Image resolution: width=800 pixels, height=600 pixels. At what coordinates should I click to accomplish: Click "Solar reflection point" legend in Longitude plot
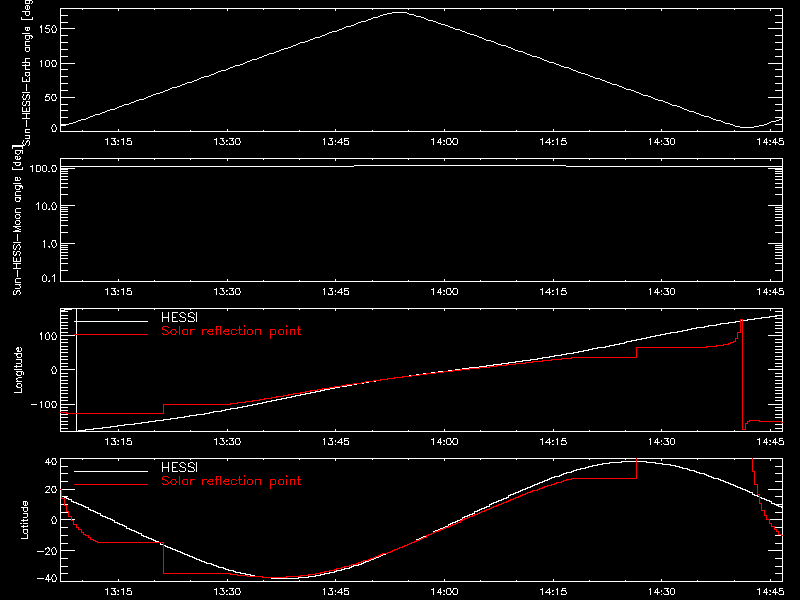pos(231,331)
